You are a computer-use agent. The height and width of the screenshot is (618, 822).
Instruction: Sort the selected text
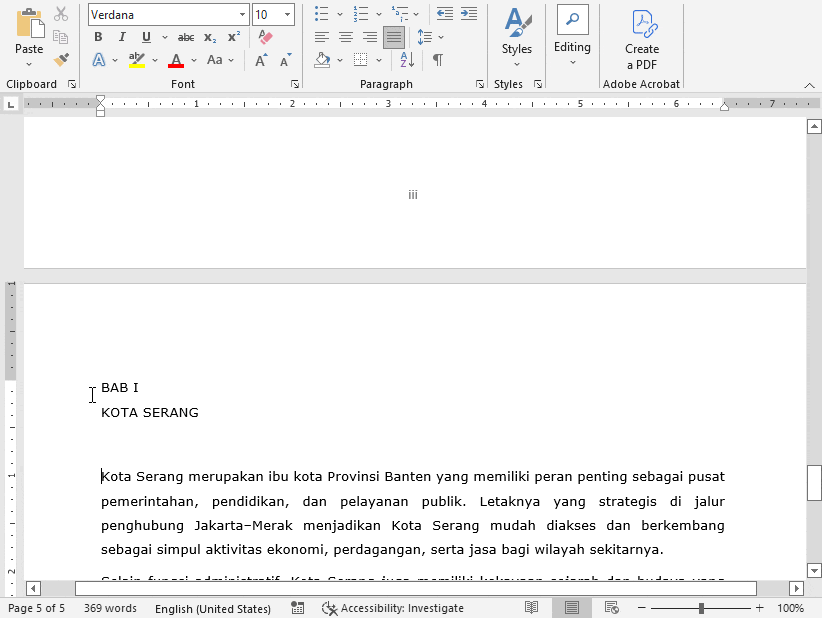pos(405,60)
